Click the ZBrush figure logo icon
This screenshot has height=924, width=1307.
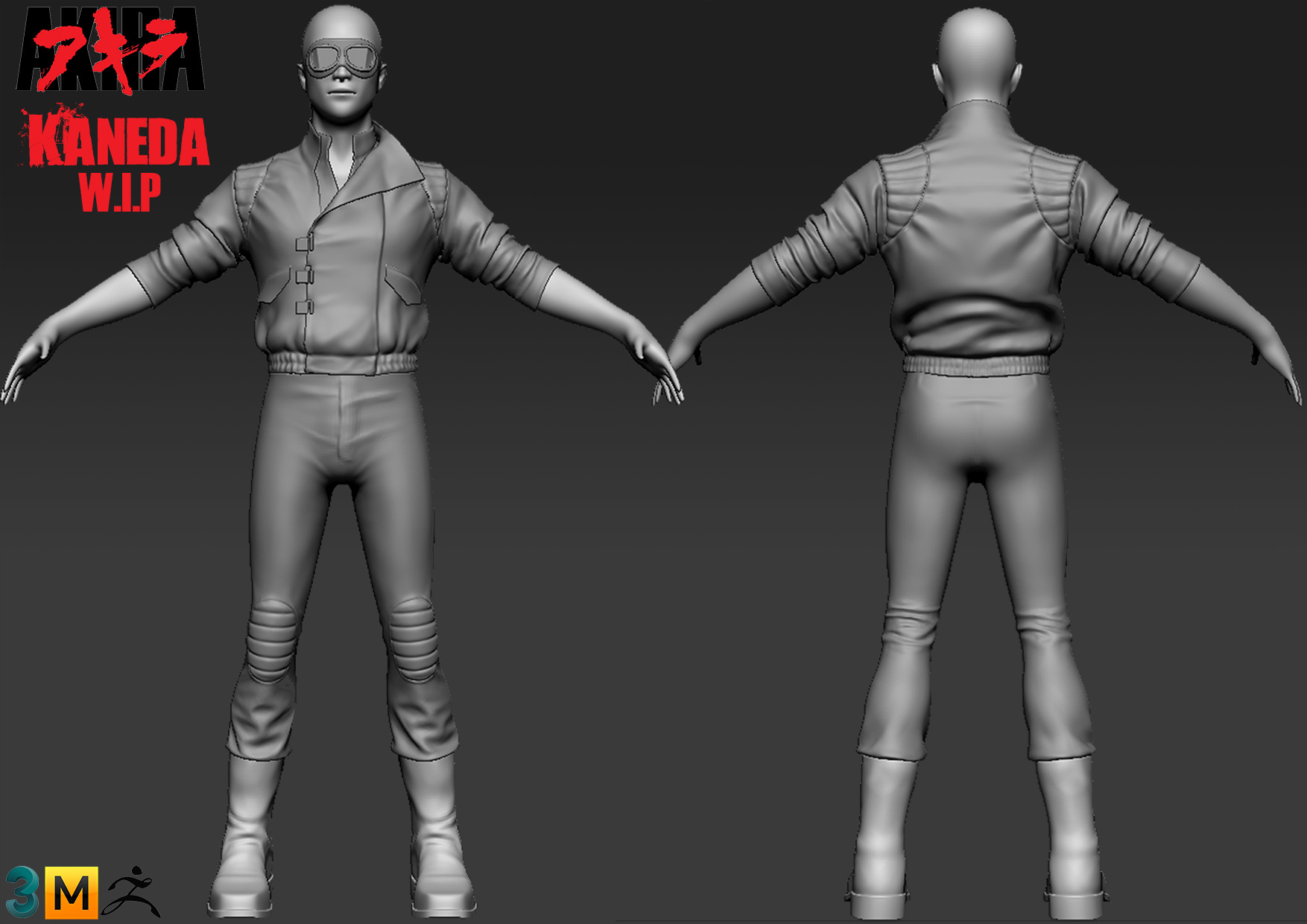coord(132,891)
